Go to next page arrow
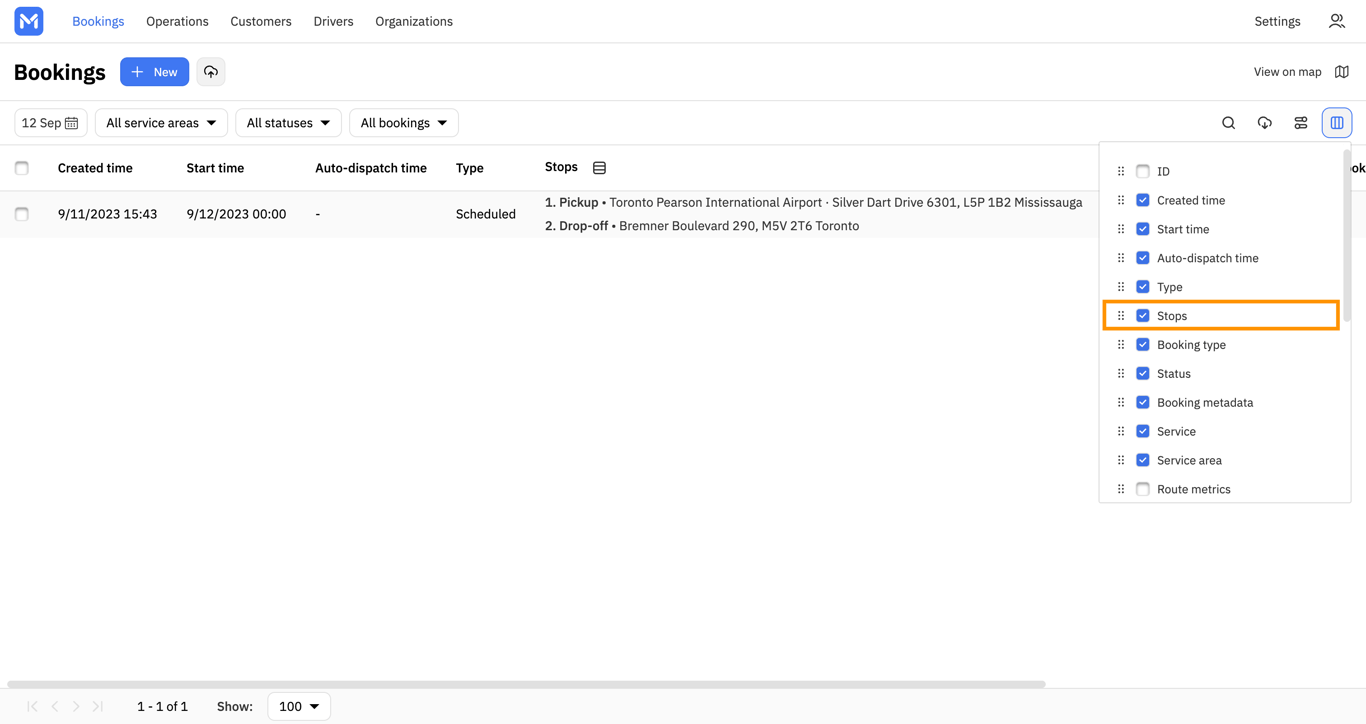This screenshot has height=724, width=1366. pyautogui.click(x=76, y=706)
